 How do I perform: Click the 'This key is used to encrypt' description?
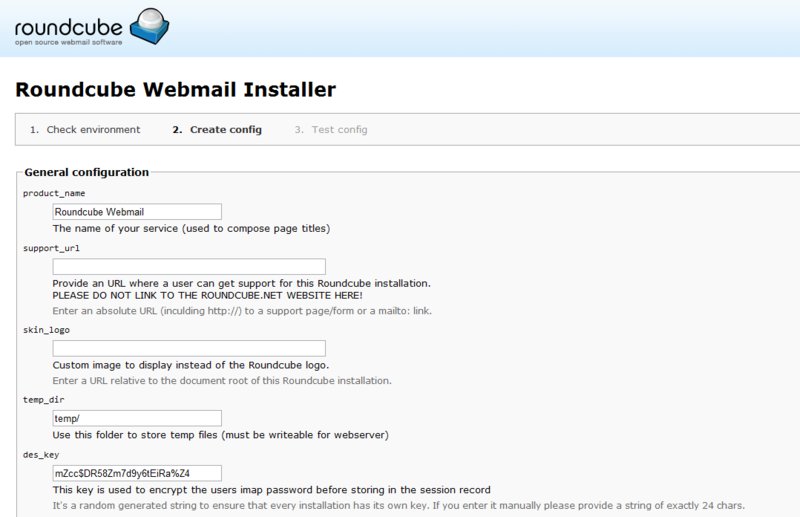pos(271,490)
